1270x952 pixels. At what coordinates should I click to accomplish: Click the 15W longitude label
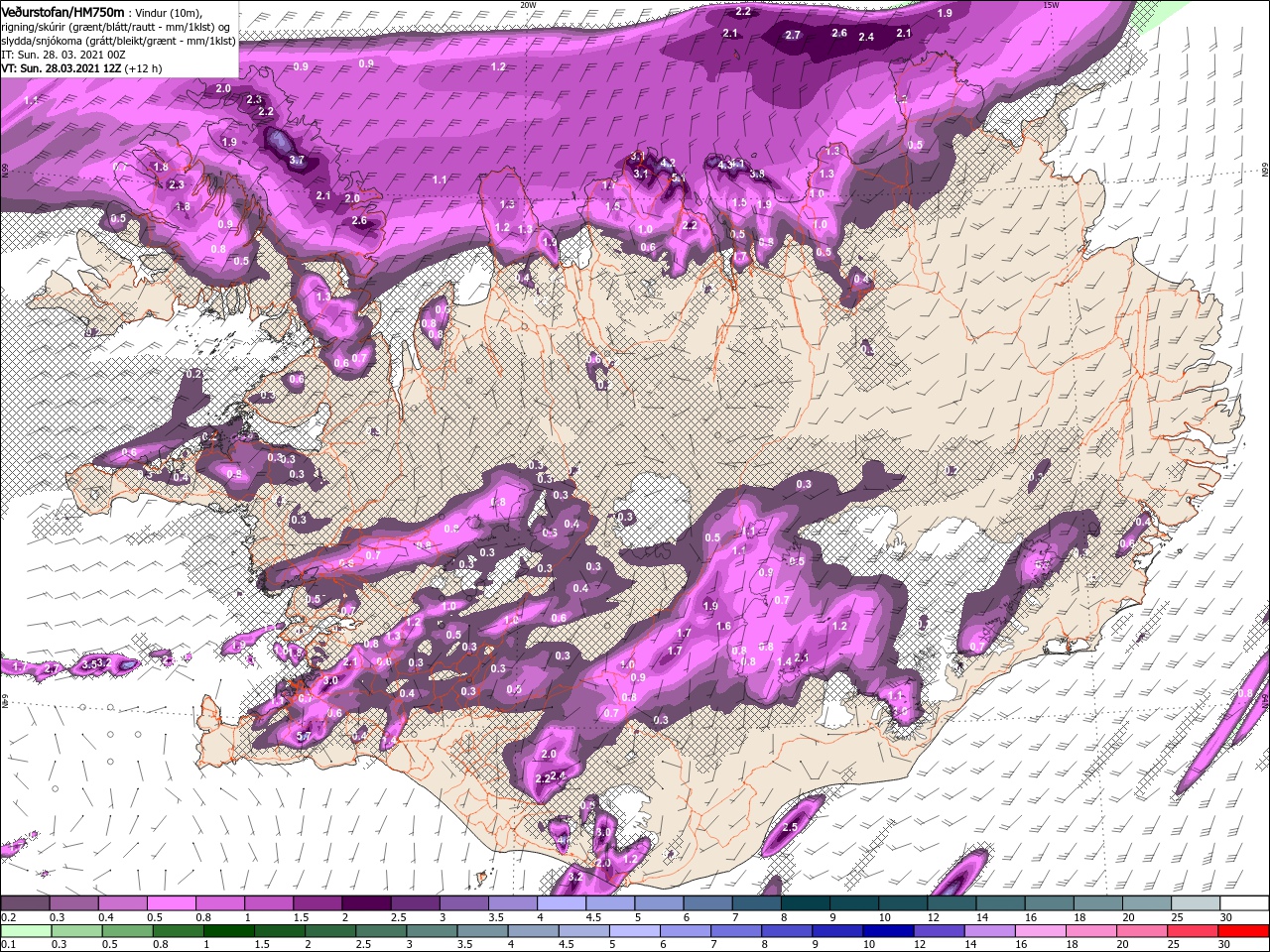[x=1051, y=5]
